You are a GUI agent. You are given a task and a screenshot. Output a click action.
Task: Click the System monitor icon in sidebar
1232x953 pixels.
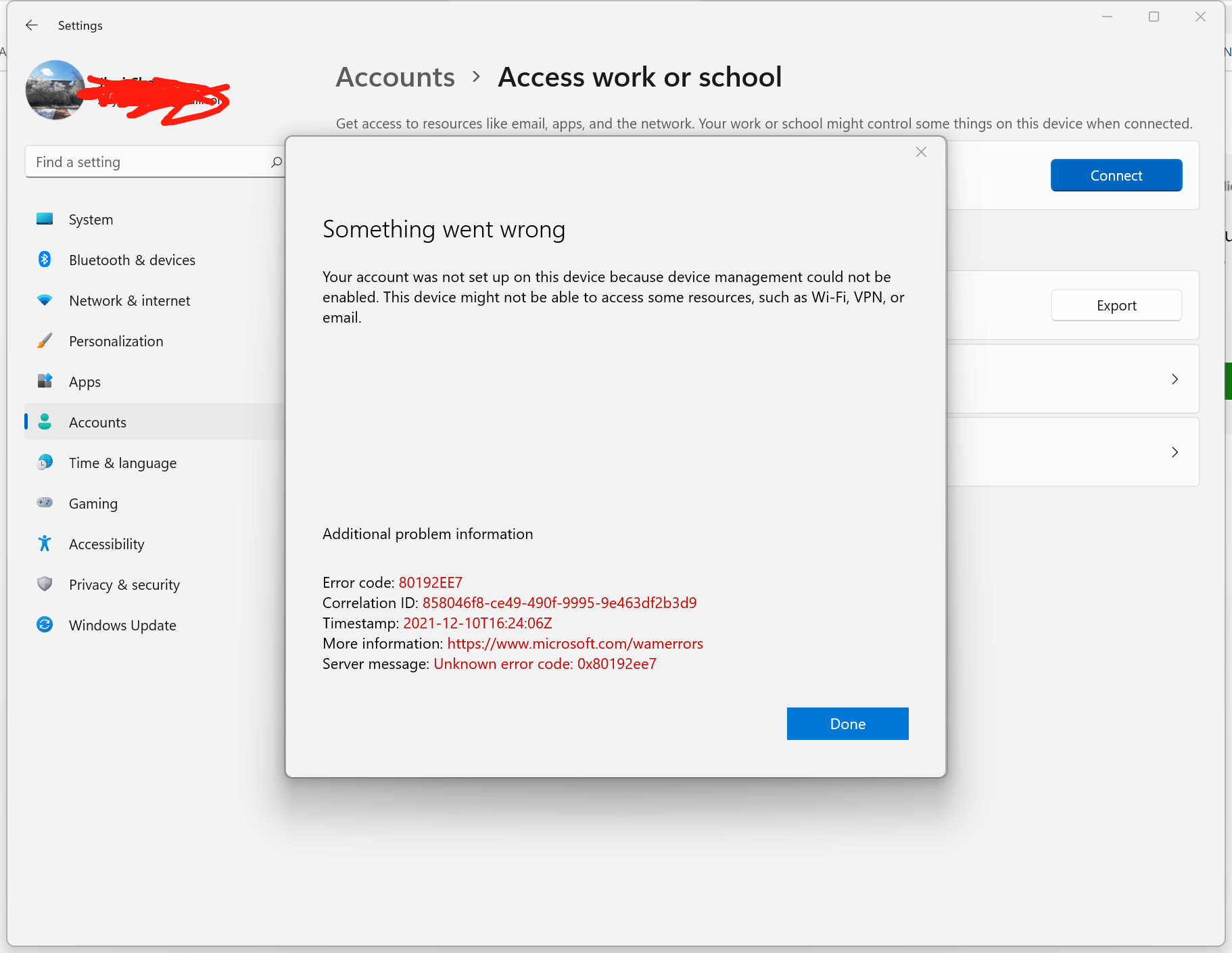point(45,219)
